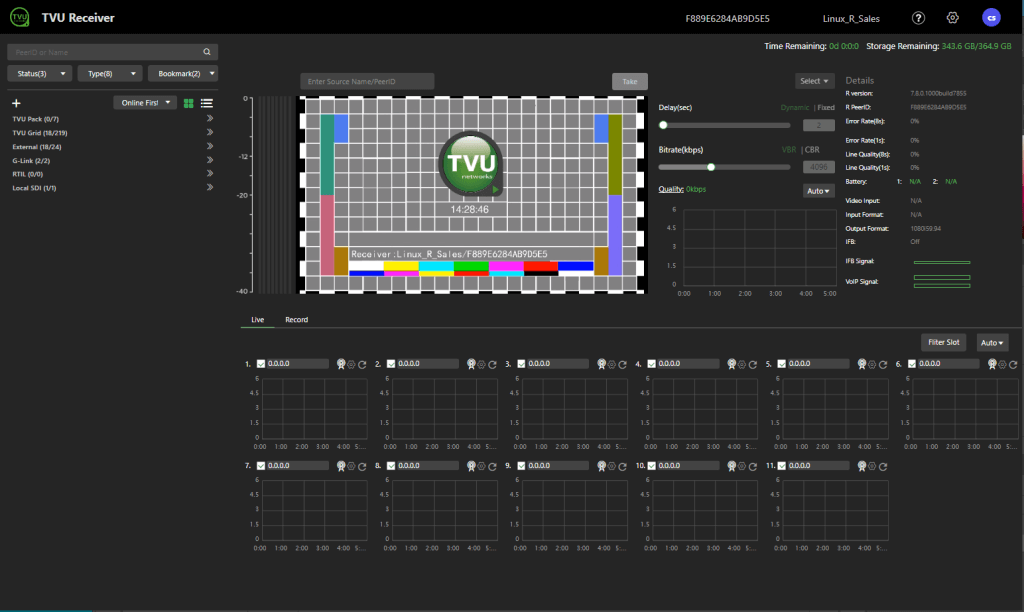The image size is (1024, 612).
Task: Click the Filter Slot button
Action: point(944,342)
